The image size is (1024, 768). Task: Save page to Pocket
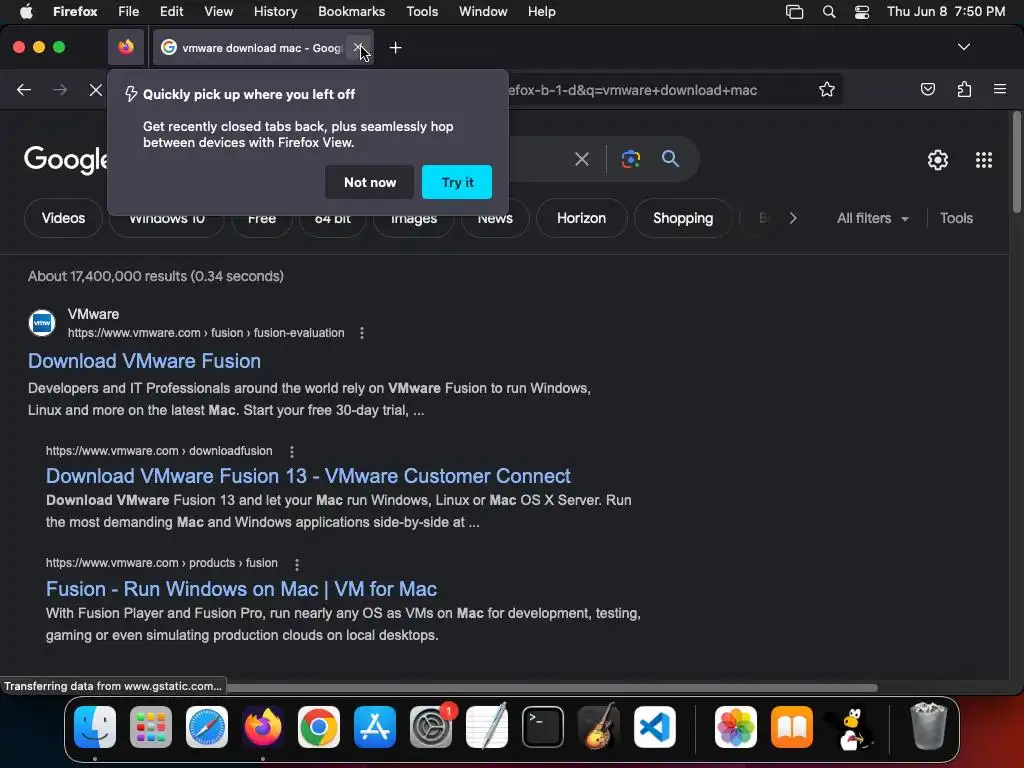[x=927, y=89]
